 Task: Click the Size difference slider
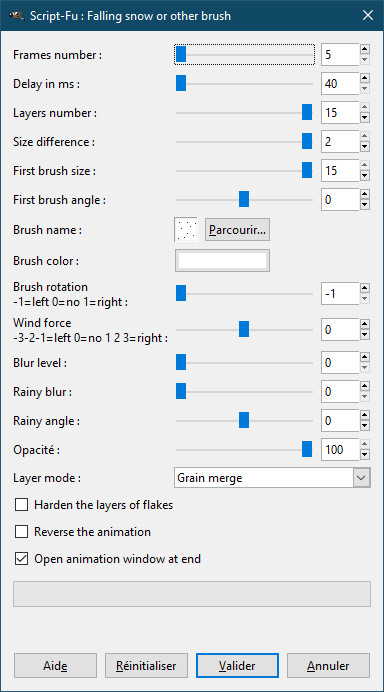[x=245, y=142]
